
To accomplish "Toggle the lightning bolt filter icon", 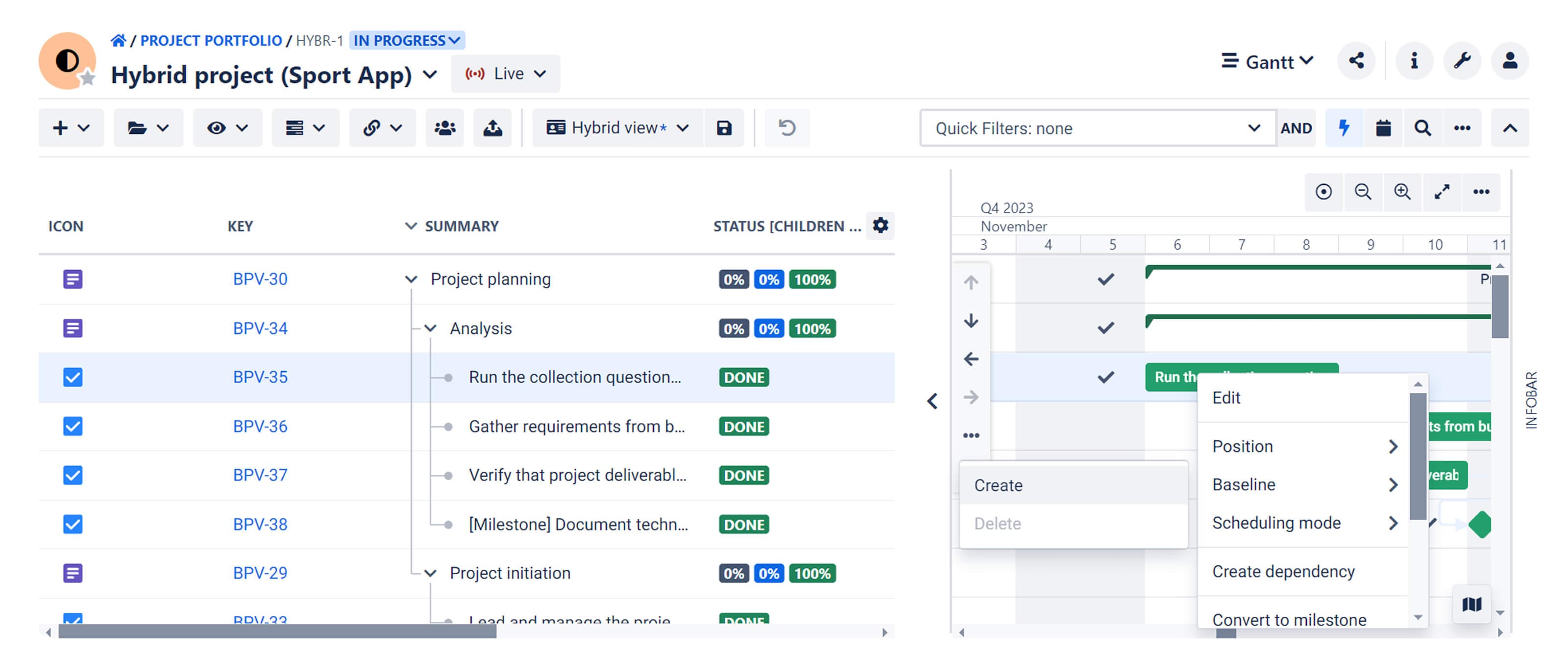I will coord(1344,128).
